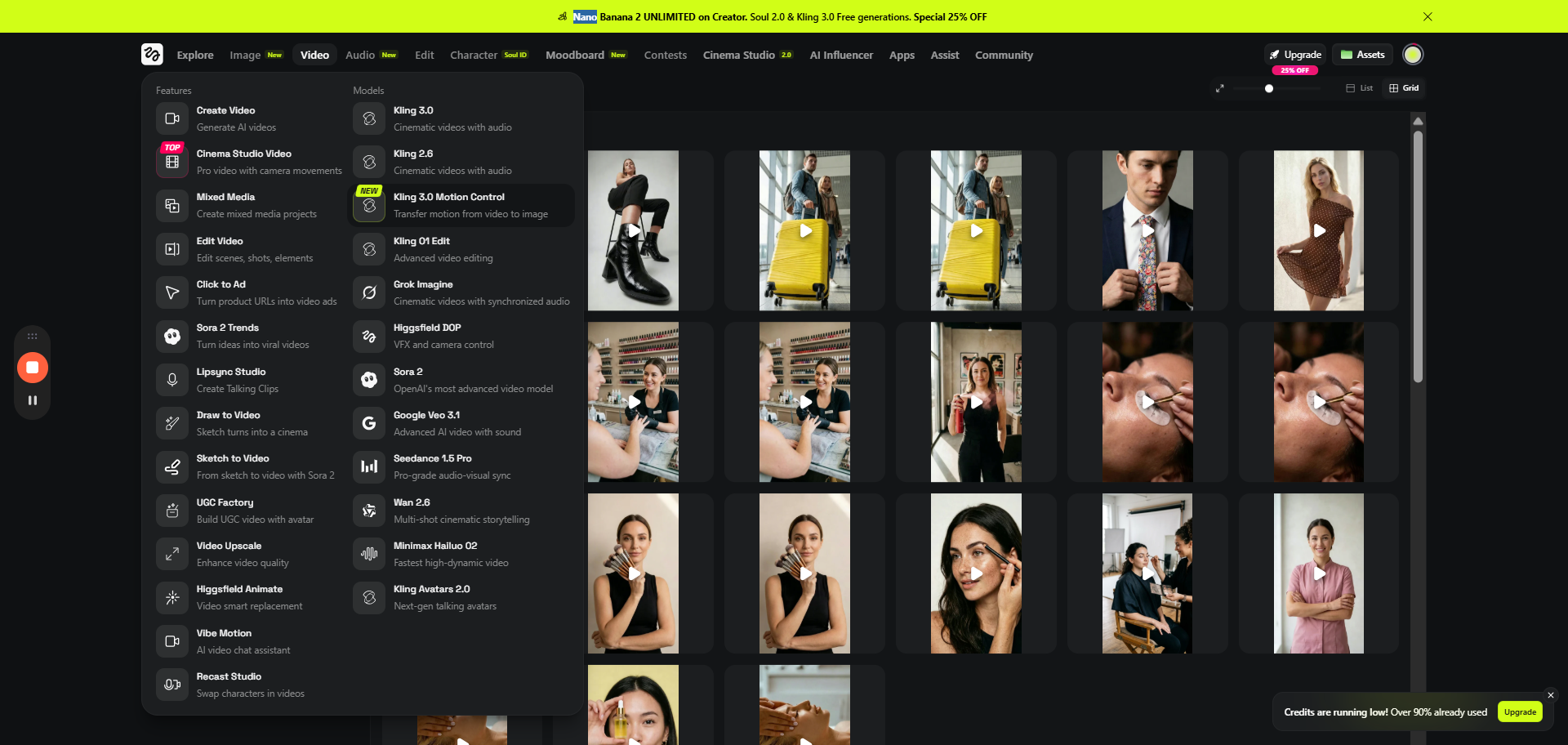The image size is (1568, 745).
Task: Pause the screen recording
Action: pos(33,400)
